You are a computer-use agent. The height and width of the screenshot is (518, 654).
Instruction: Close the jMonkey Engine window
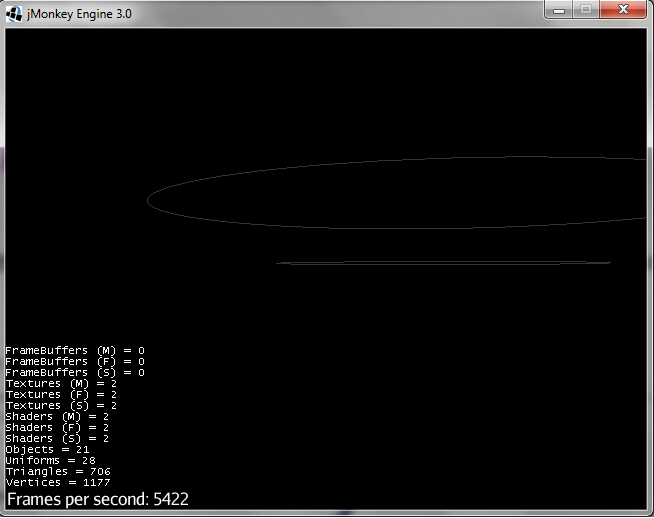point(623,10)
